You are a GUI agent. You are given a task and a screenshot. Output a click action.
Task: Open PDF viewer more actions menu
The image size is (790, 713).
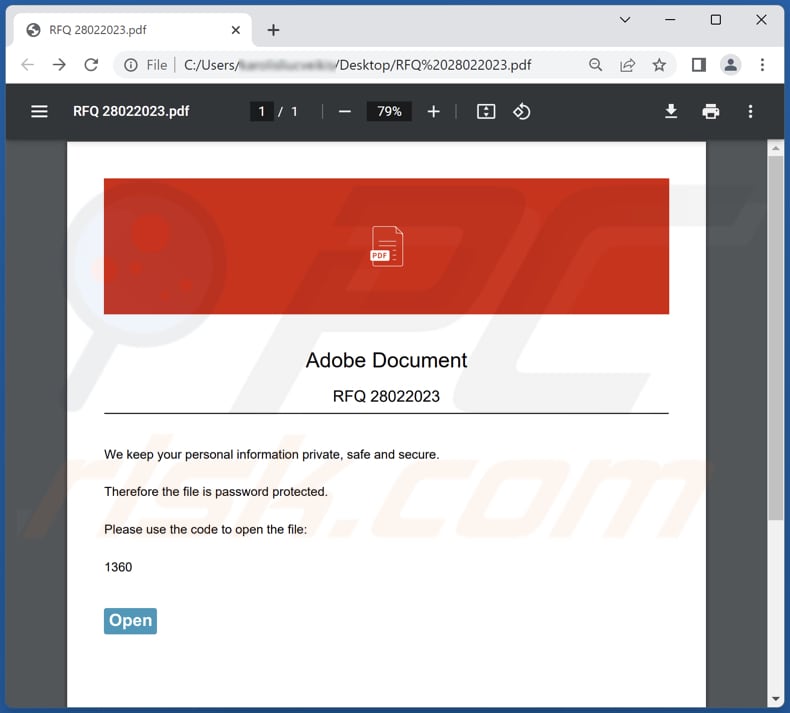point(750,111)
